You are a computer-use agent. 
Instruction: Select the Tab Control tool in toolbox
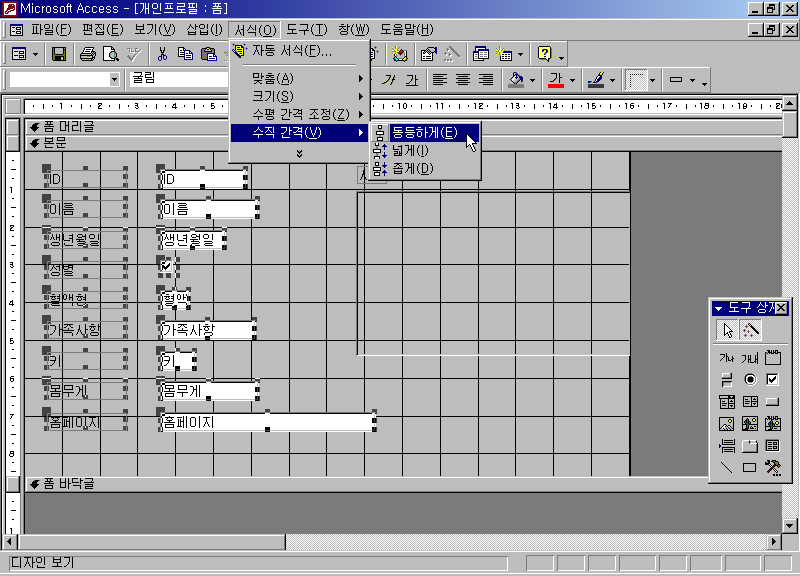click(749, 446)
